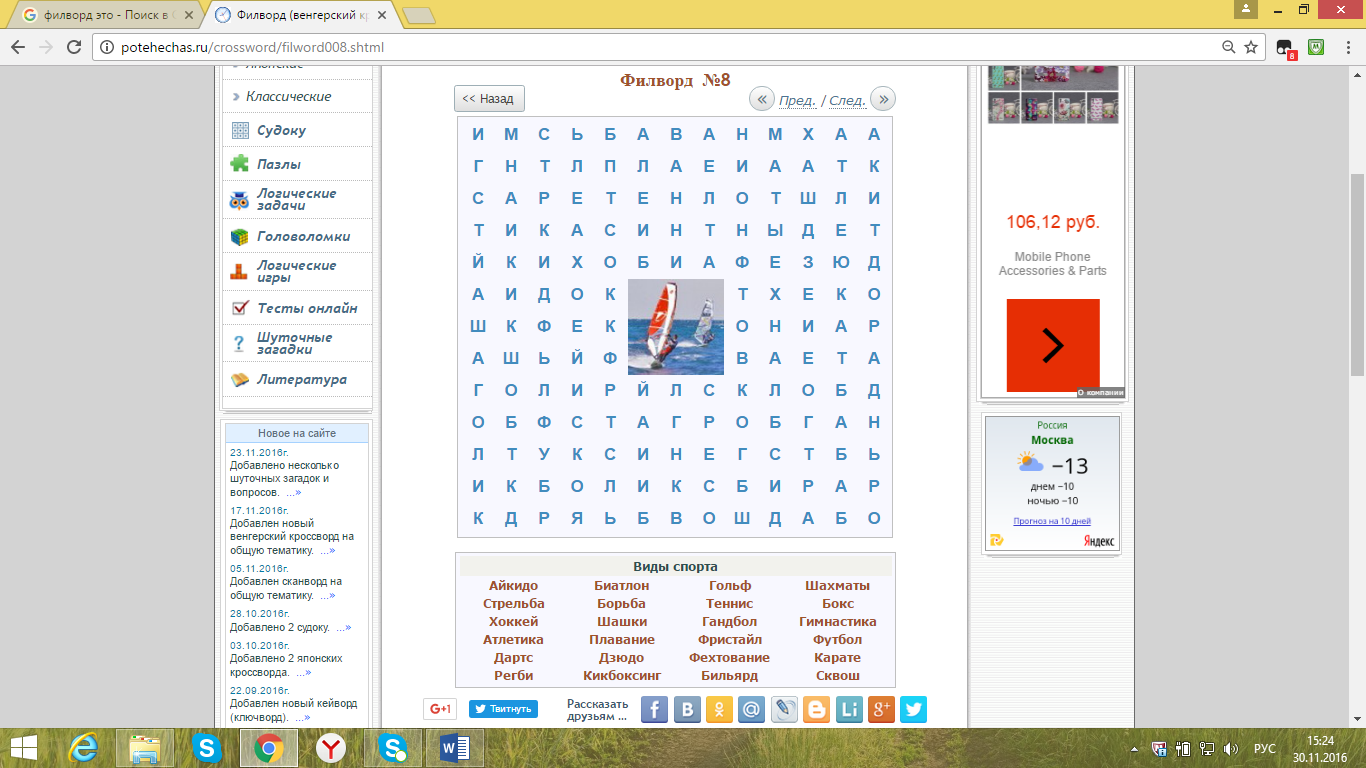Reload the page with refresh icon

click(73, 47)
